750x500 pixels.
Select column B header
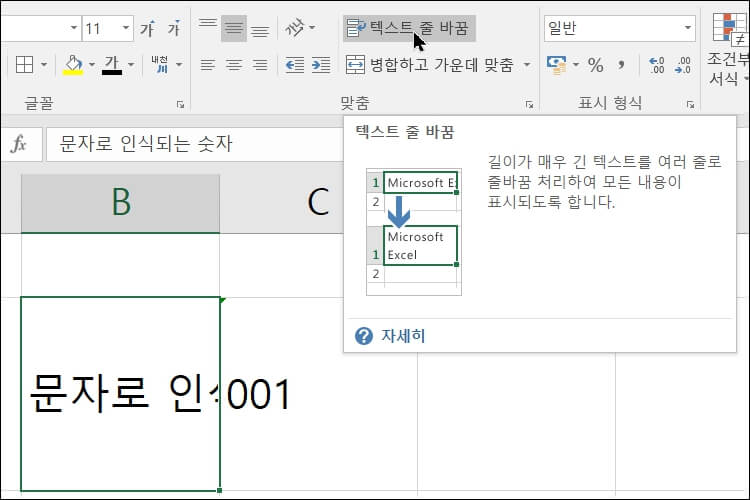121,202
